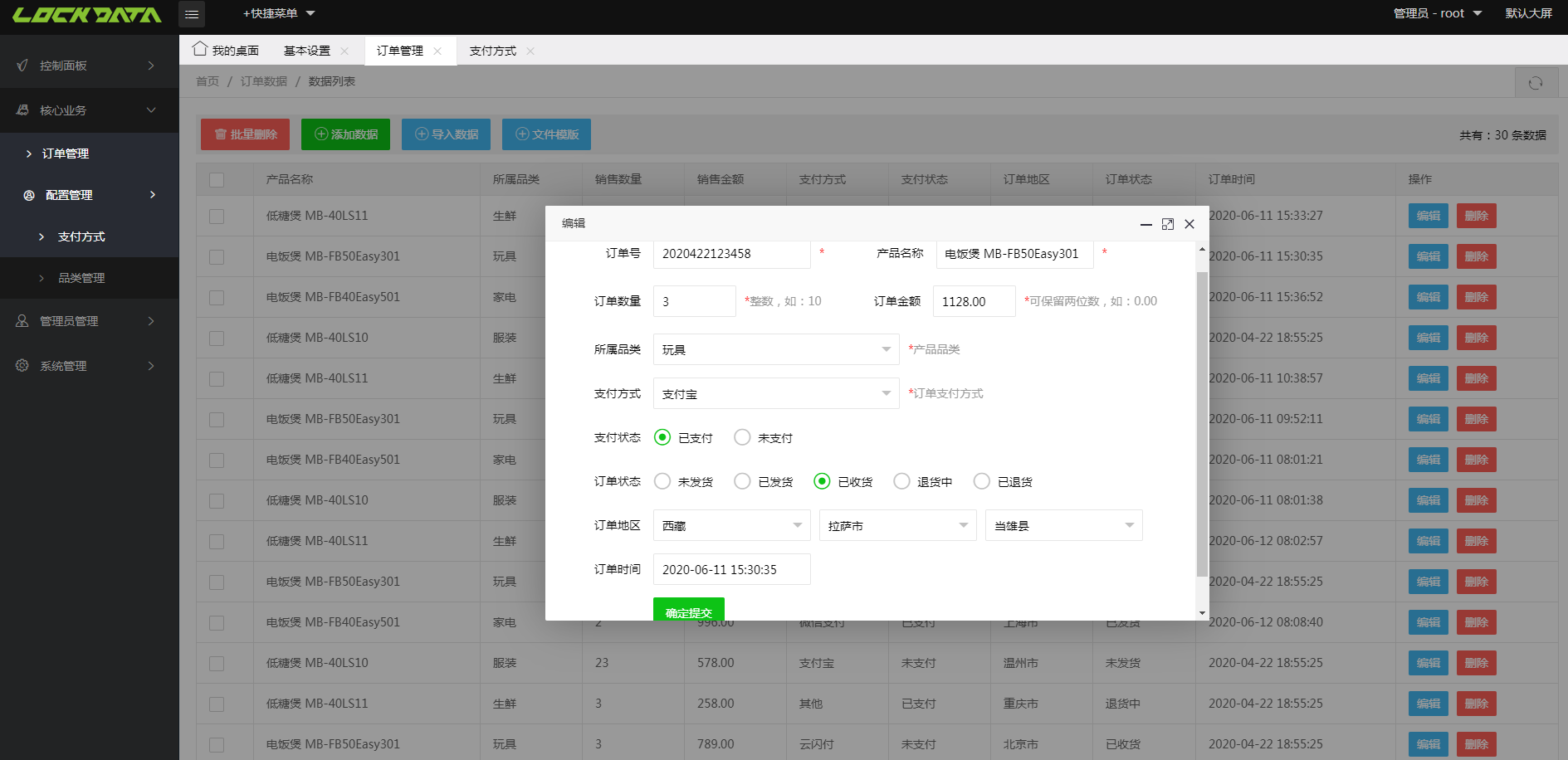Select 已支付 payment status radio
1568x760 pixels.
pyautogui.click(x=662, y=437)
